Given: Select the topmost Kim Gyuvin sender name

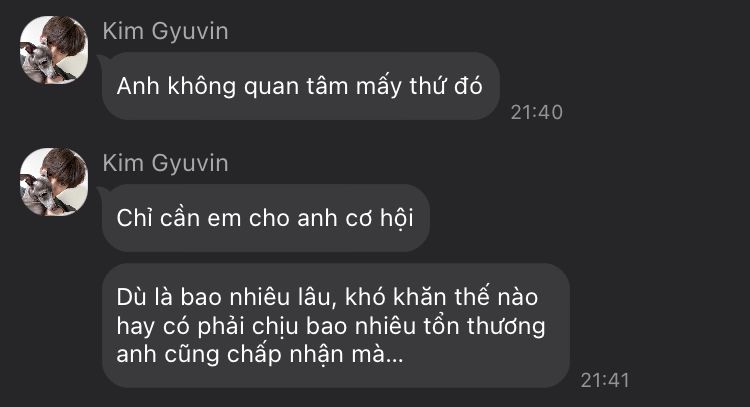Looking at the screenshot, I should [165, 32].
